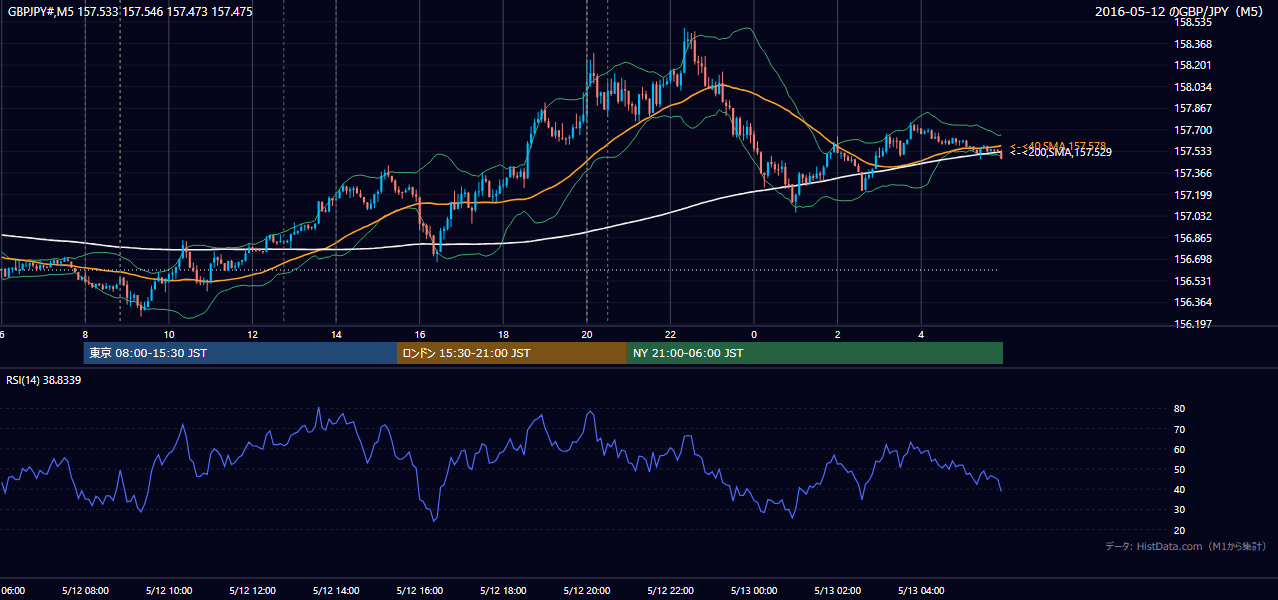The width and height of the screenshot is (1278, 600).
Task: Click price axis label 156.865
Action: click(1193, 238)
